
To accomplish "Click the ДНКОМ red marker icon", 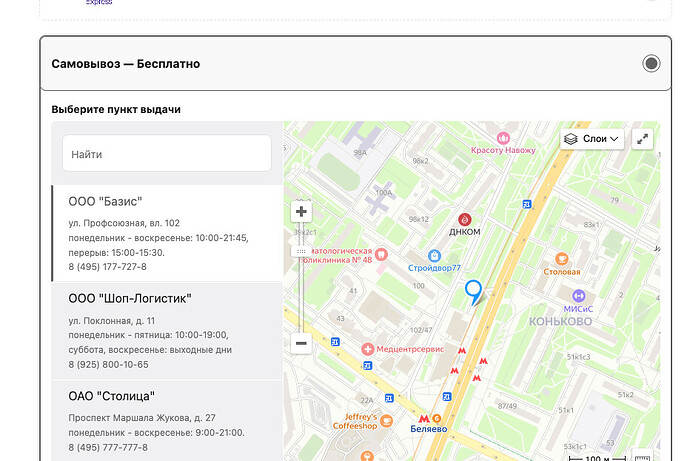I will 465,219.
